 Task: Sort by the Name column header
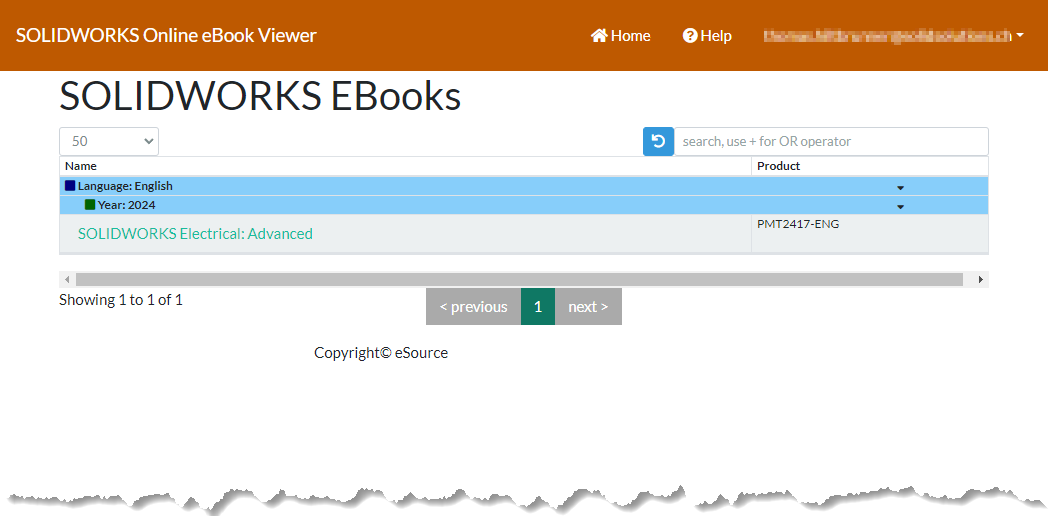coord(81,166)
